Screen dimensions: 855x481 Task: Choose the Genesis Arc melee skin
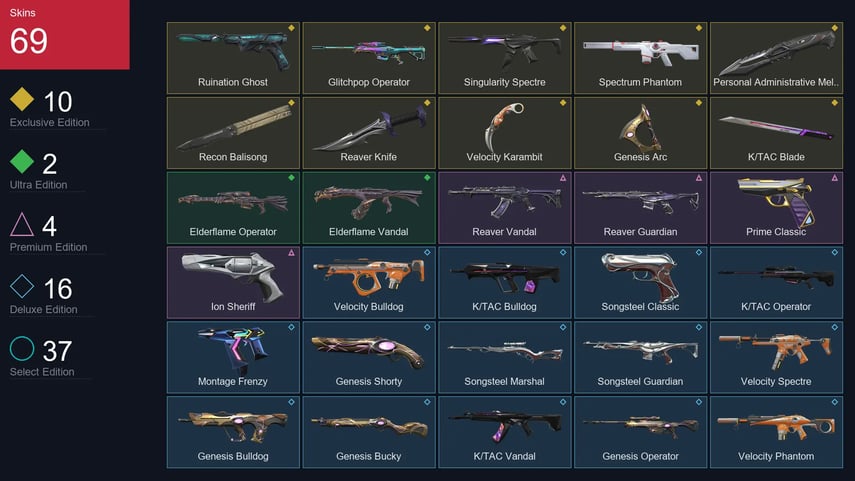pyautogui.click(x=641, y=133)
